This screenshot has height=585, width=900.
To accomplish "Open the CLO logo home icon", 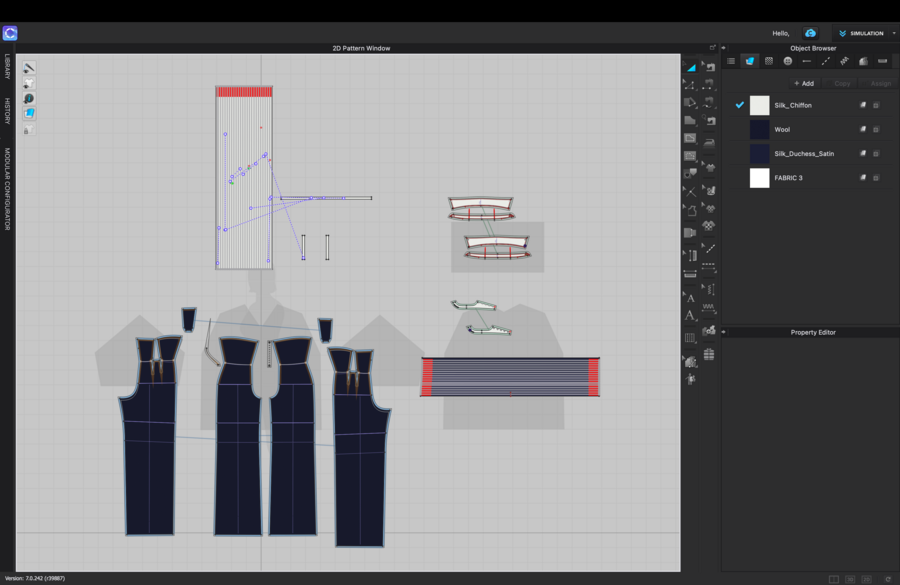I will (x=10, y=33).
